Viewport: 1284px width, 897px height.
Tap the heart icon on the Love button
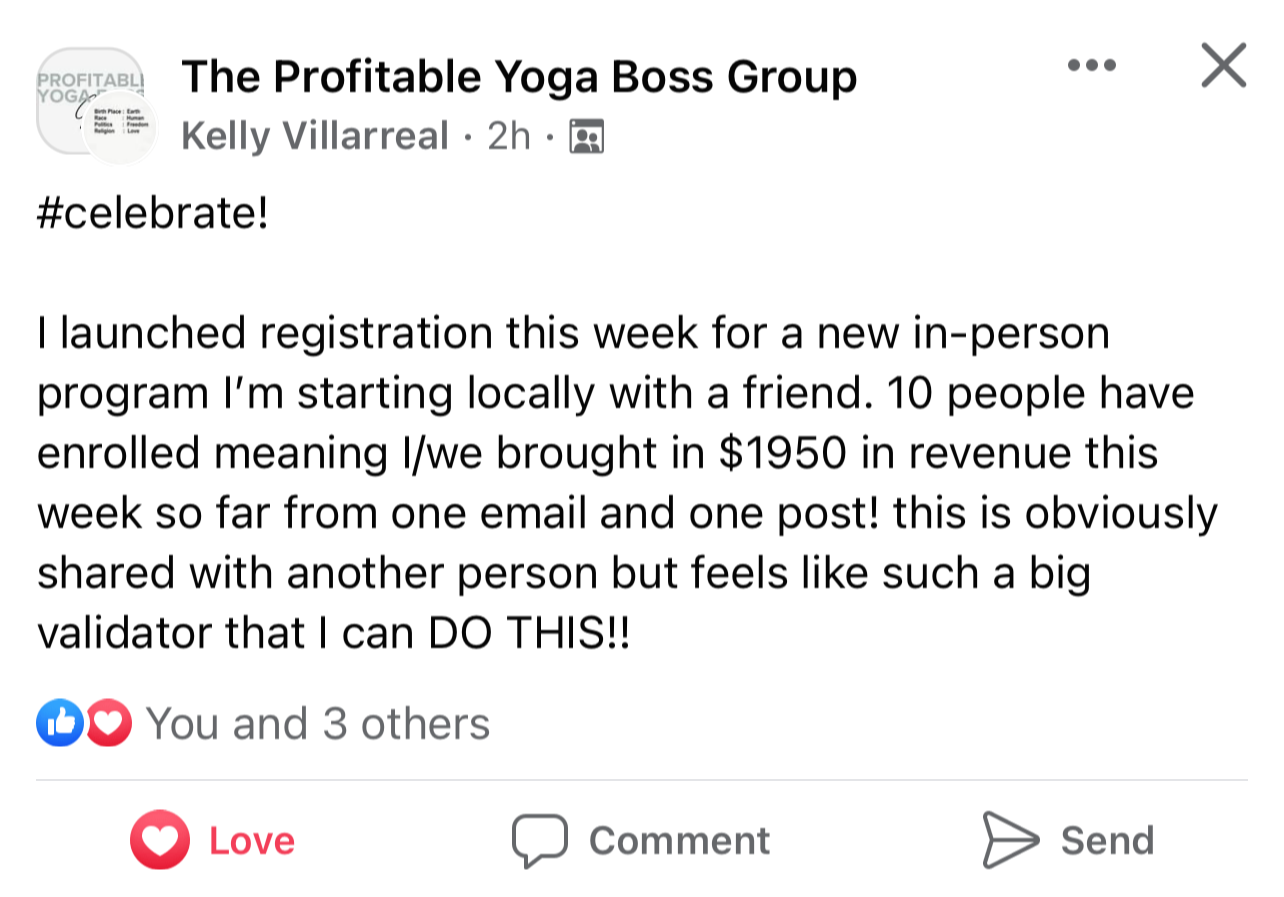[159, 840]
